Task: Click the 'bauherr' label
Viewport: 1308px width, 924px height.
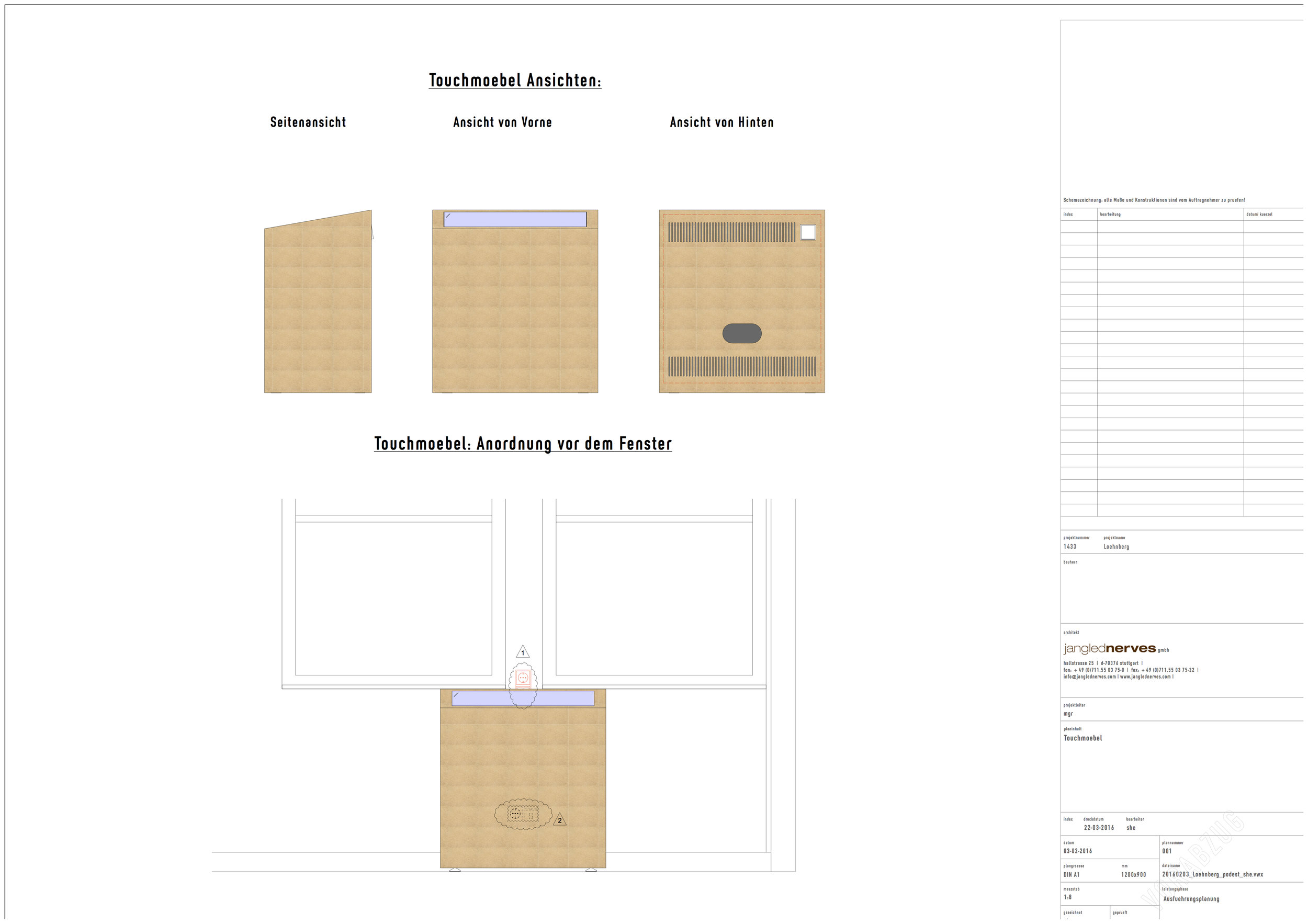Action: 1070,562
